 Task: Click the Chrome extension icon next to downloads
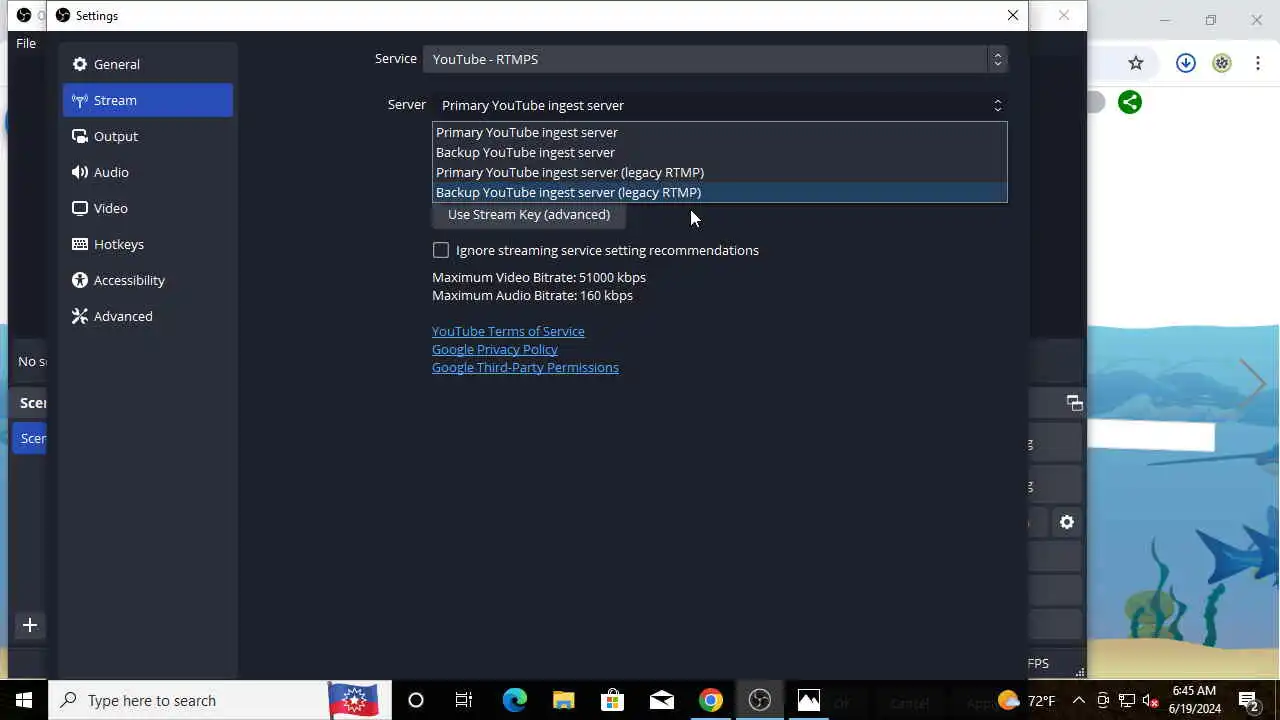click(1222, 63)
